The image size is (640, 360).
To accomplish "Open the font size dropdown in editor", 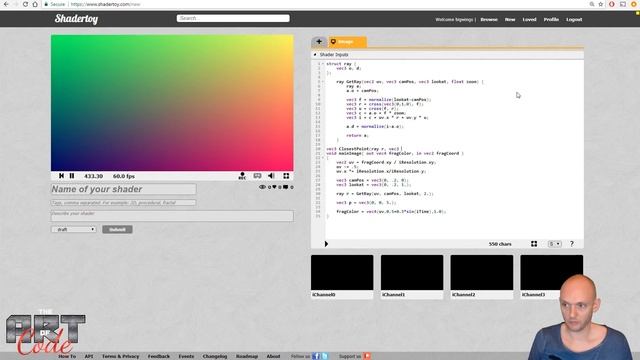I will coord(555,244).
